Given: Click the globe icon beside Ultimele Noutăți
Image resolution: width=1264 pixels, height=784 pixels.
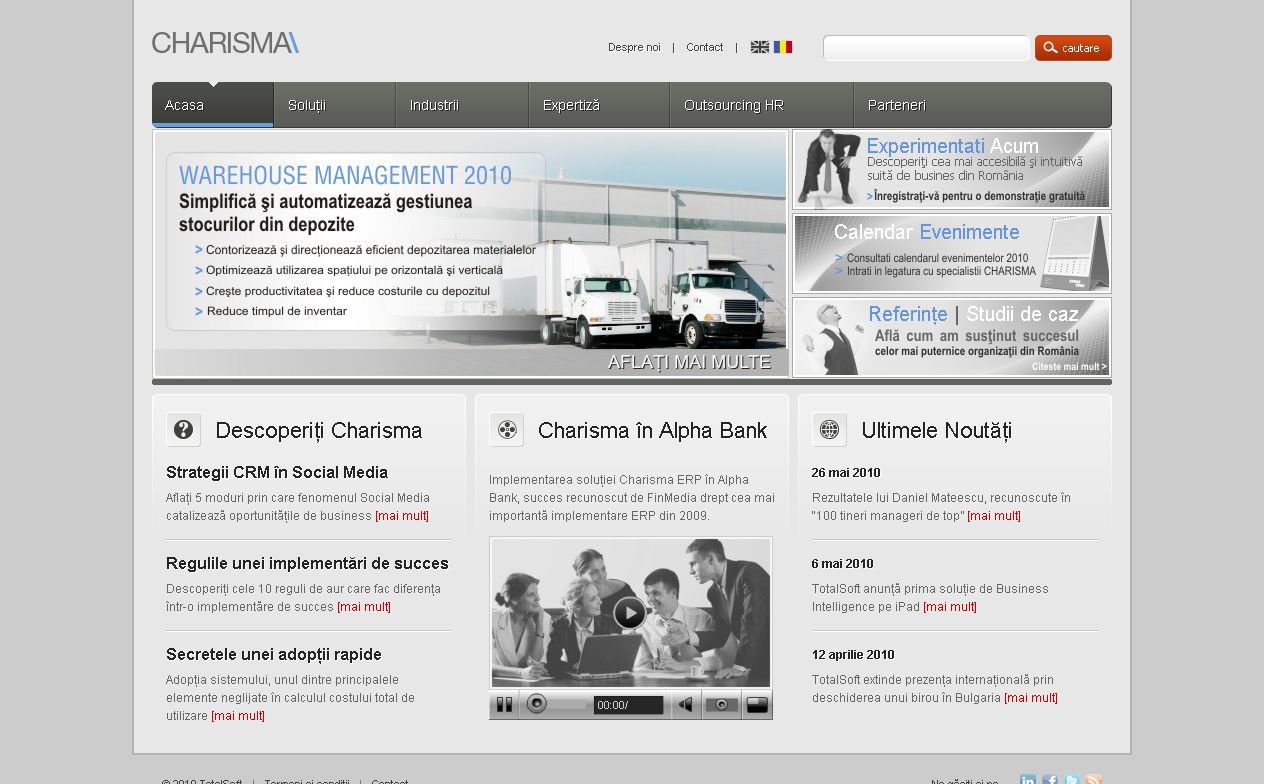Looking at the screenshot, I should coord(829,430).
